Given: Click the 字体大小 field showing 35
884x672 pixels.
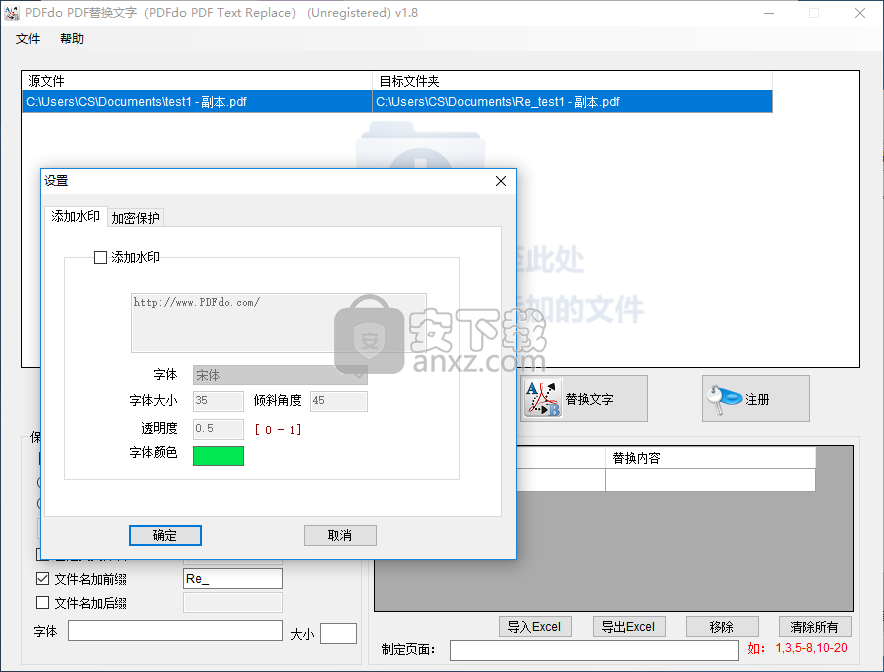Looking at the screenshot, I should tap(218, 401).
